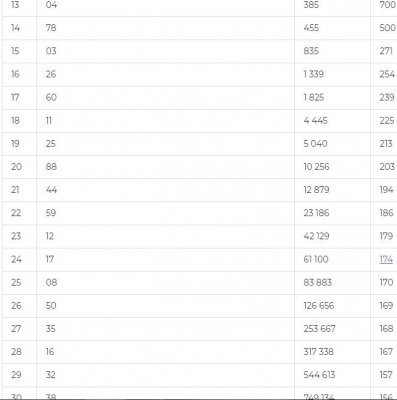This screenshot has height=400, width=397.
Task: Click code 60 in row 17
Action: [x=51, y=97]
